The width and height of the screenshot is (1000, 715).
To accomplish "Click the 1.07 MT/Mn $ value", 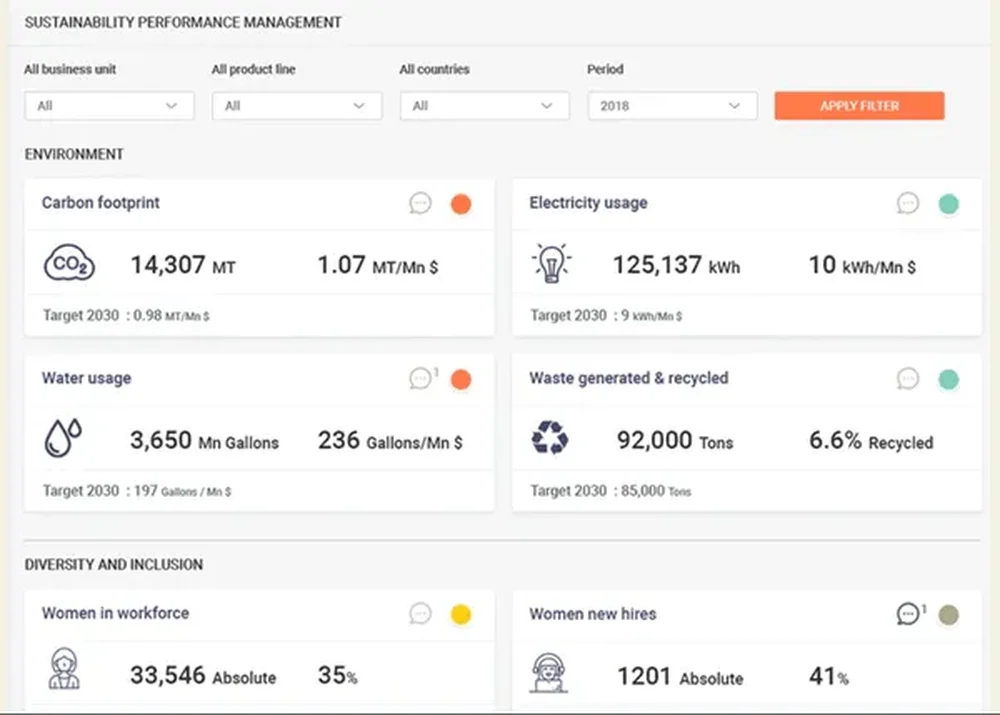I will point(378,265).
